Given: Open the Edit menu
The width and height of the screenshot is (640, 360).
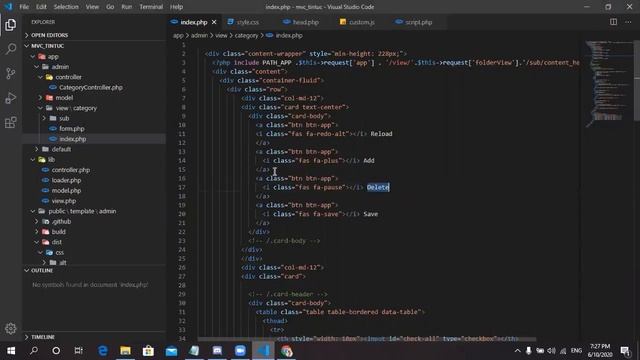Looking at the screenshot, I should point(41,7).
